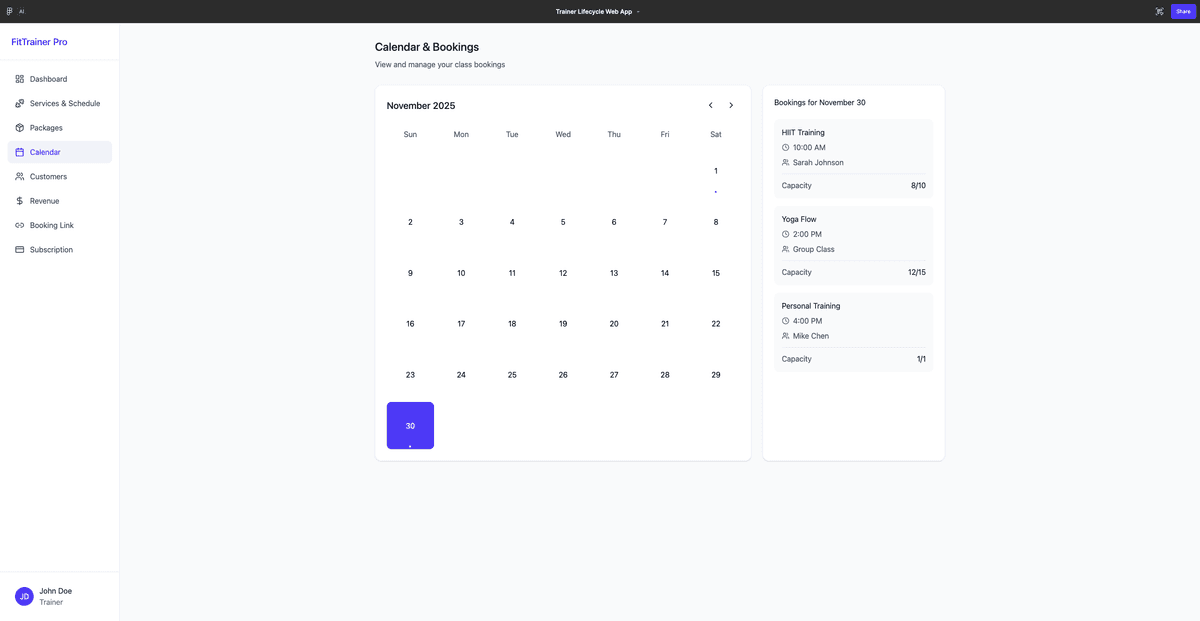Viewport: 1200px width, 621px height.
Task: Select the Revenue dollar-sign icon
Action: [x=18, y=200]
